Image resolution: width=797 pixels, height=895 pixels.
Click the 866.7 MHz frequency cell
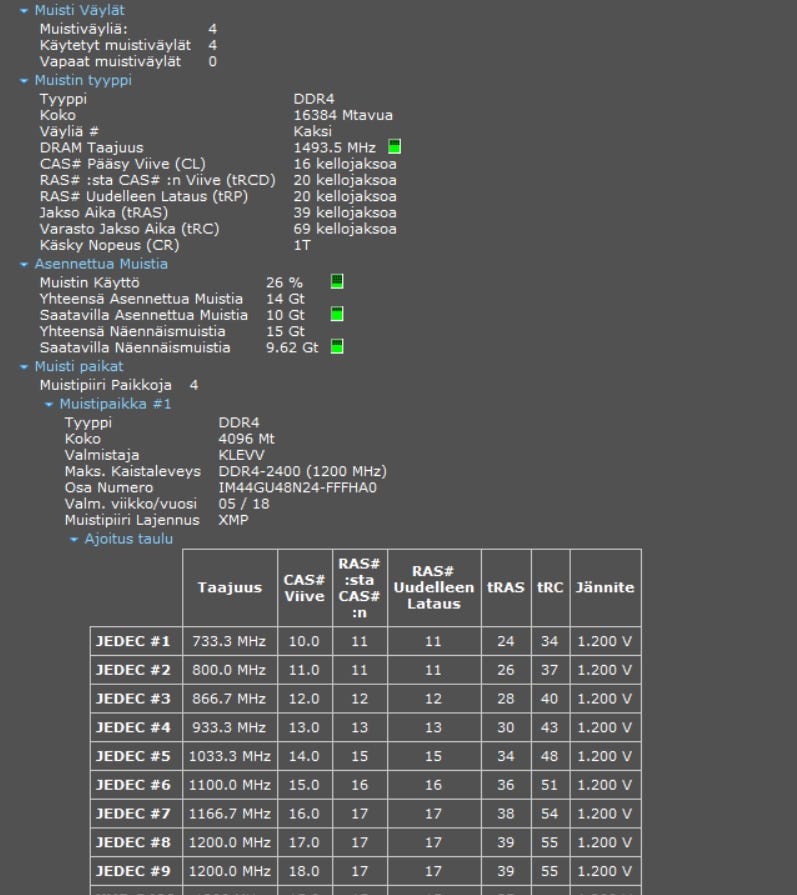click(x=230, y=699)
